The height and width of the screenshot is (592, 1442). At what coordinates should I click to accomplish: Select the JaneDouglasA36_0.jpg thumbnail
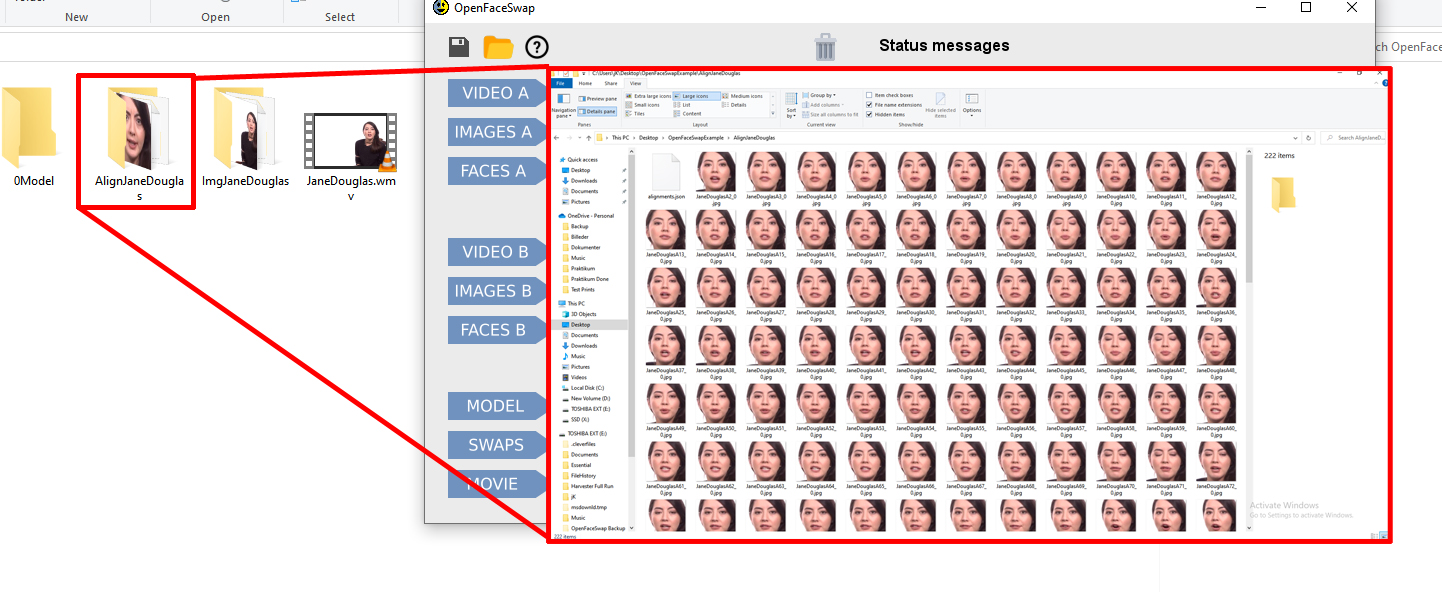click(x=1216, y=293)
